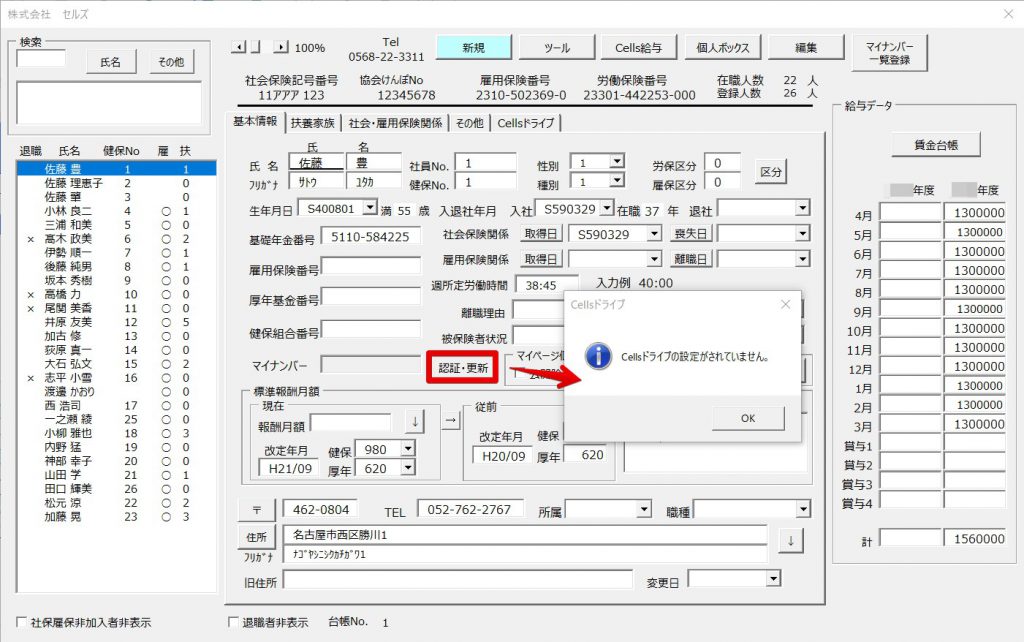The width and height of the screenshot is (1024, 642).
Task: Open 賃金台帳
Action: click(x=936, y=145)
